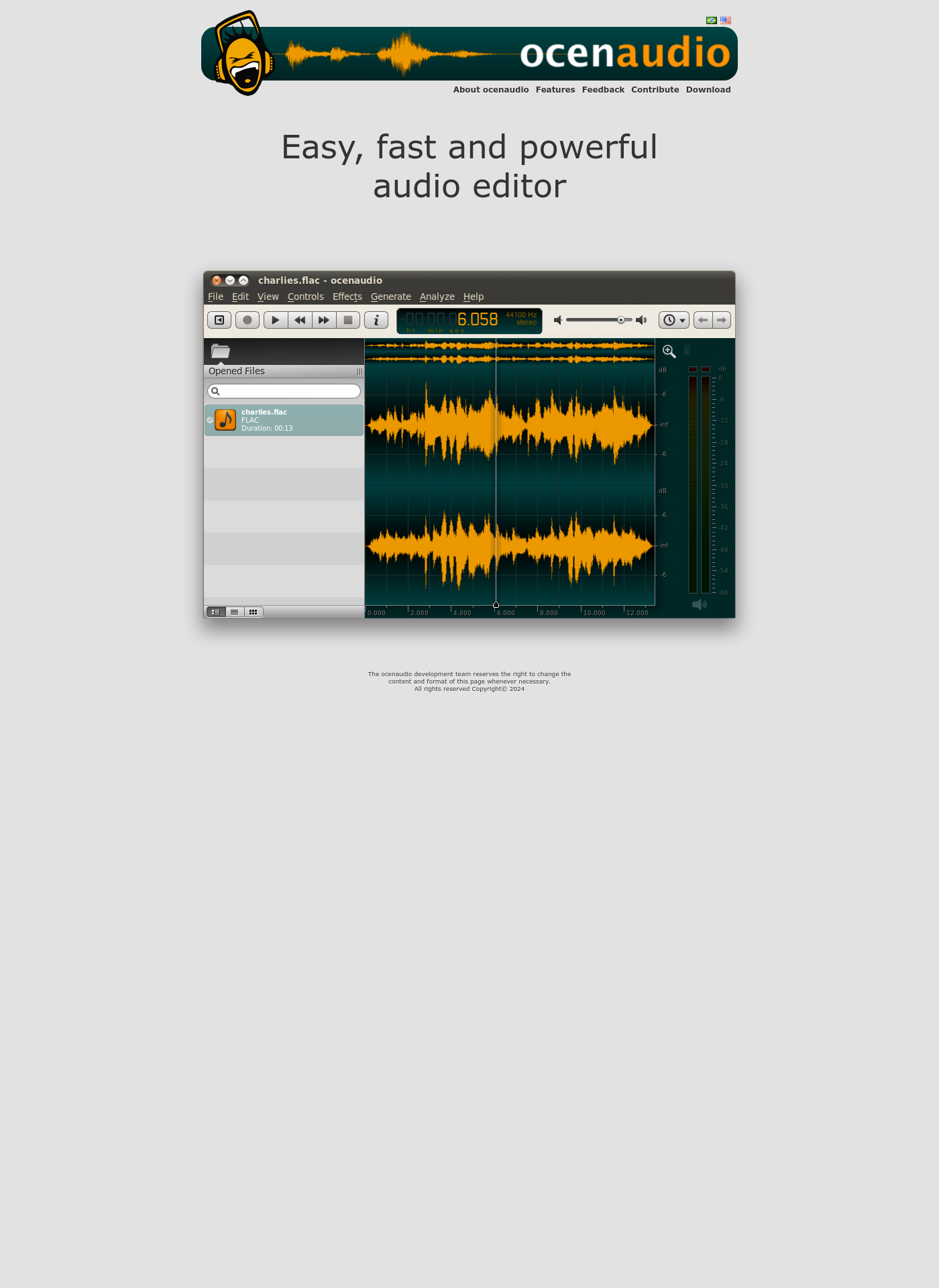This screenshot has width=939, height=1288.
Task: Click the right level meter bar
Action: (x=706, y=484)
